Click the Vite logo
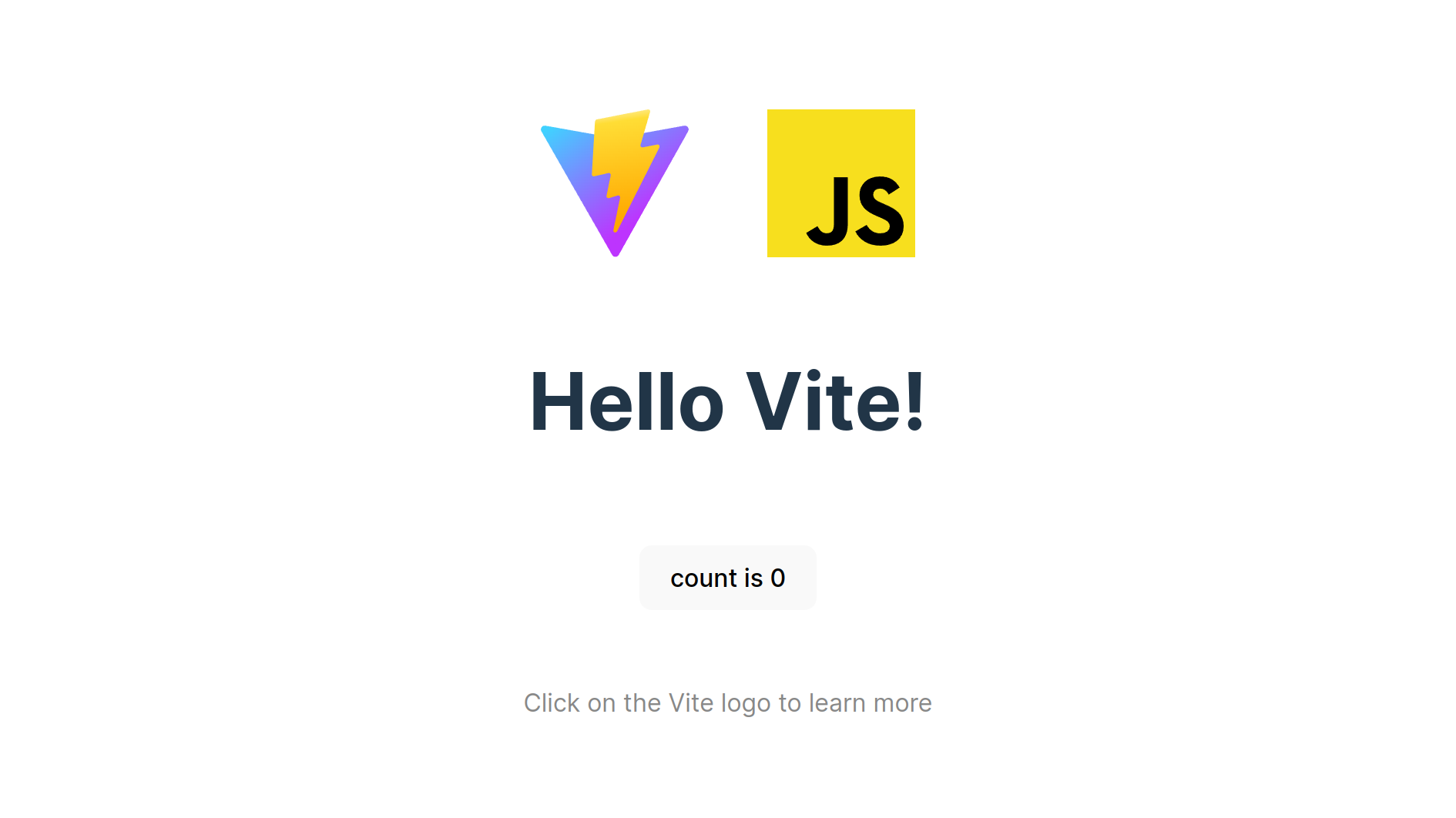The height and width of the screenshot is (818, 1456). (615, 183)
